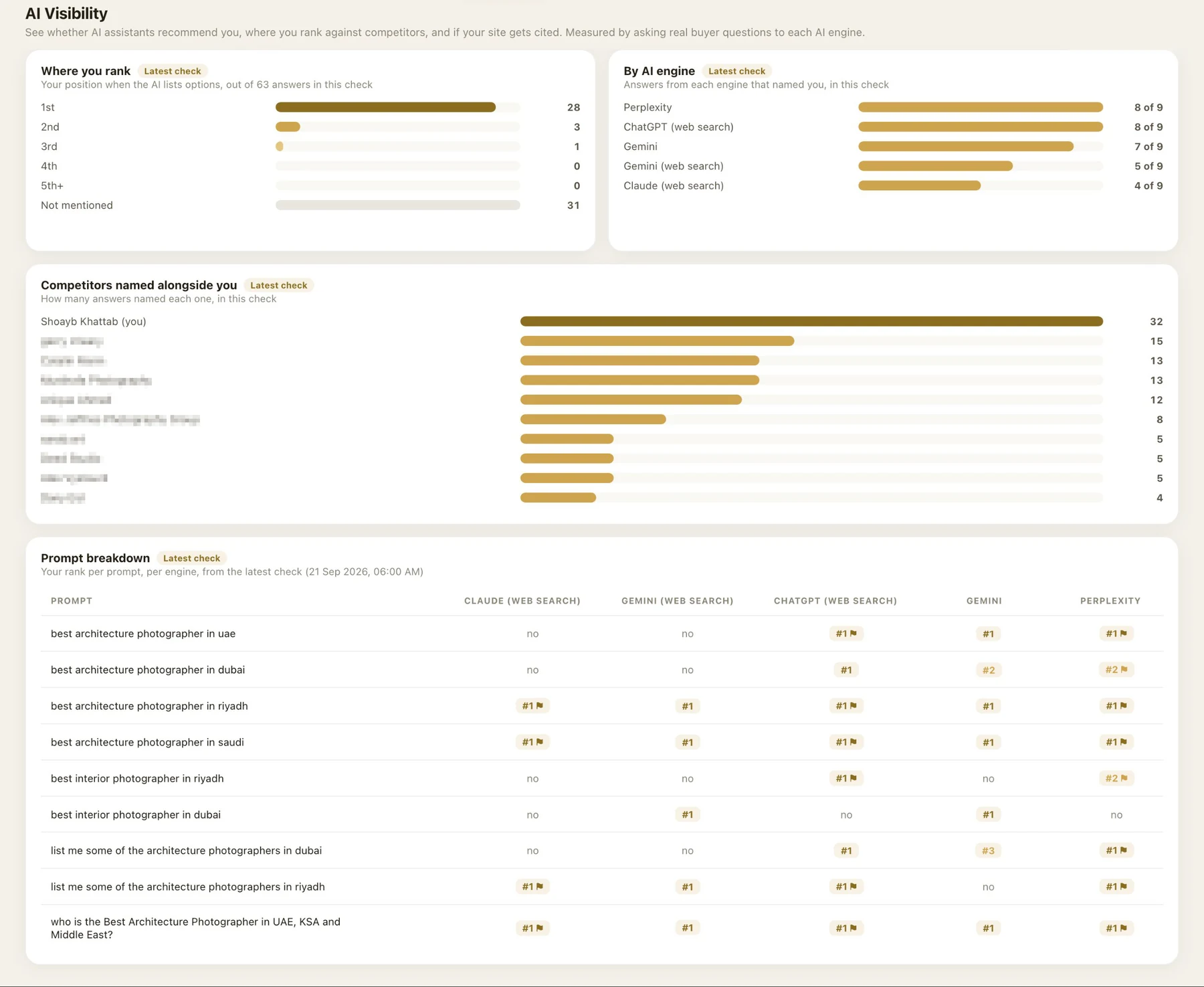The width and height of the screenshot is (1204, 987).
Task: Click flag in Claude badge, best architecture riyadh row
Action: point(540,705)
